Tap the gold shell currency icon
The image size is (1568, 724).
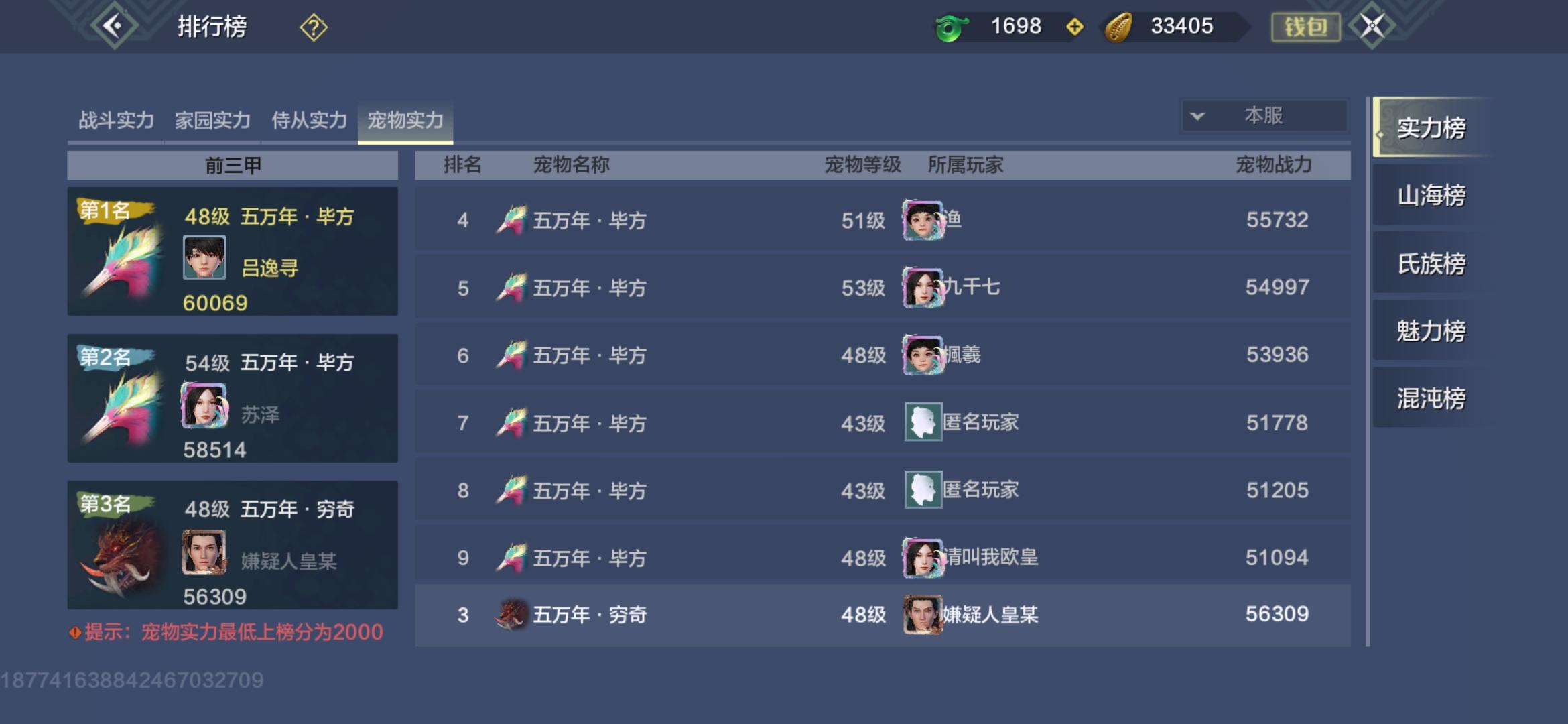point(1118,27)
